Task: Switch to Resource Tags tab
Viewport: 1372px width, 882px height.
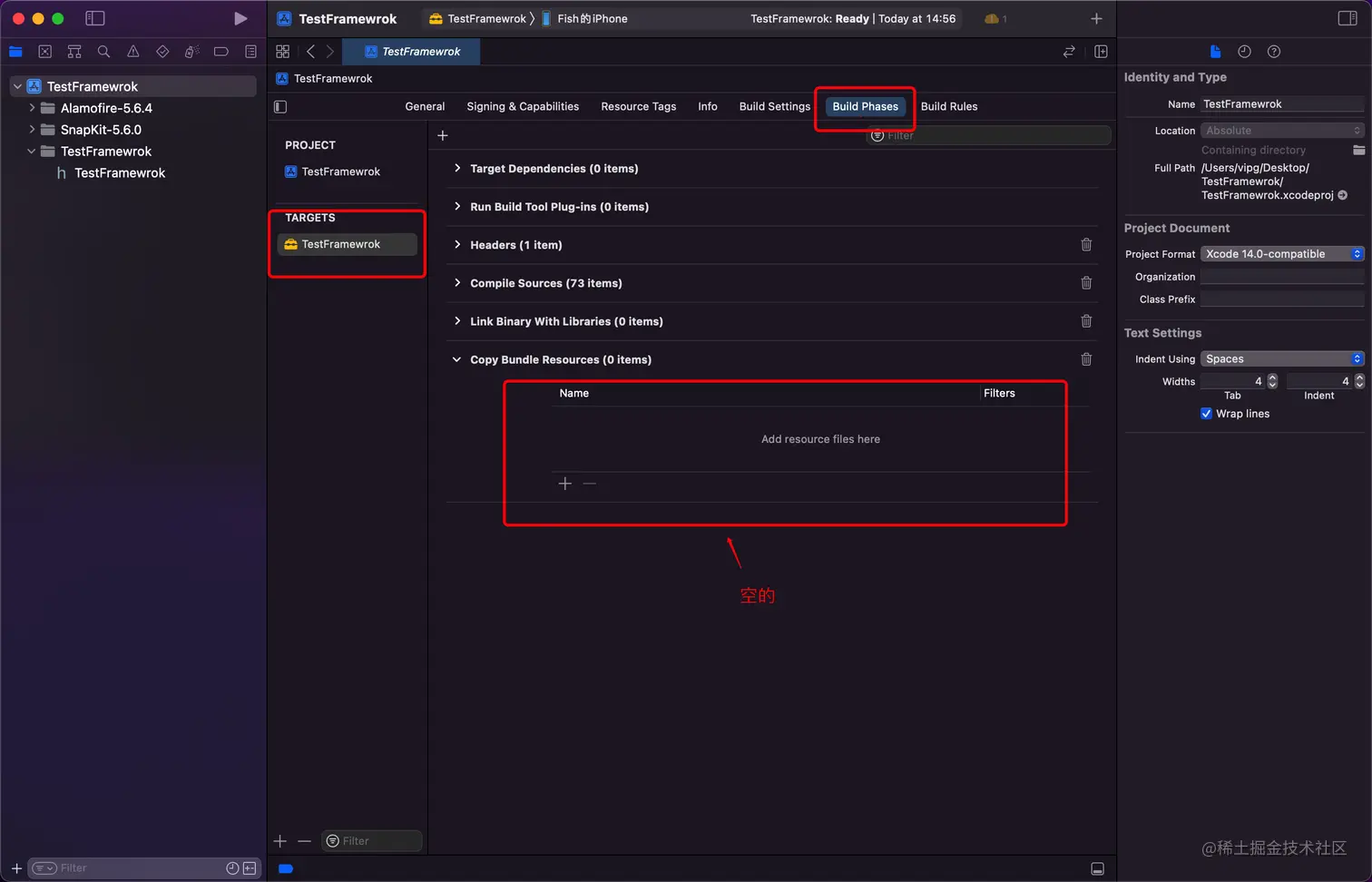Action: (639, 106)
